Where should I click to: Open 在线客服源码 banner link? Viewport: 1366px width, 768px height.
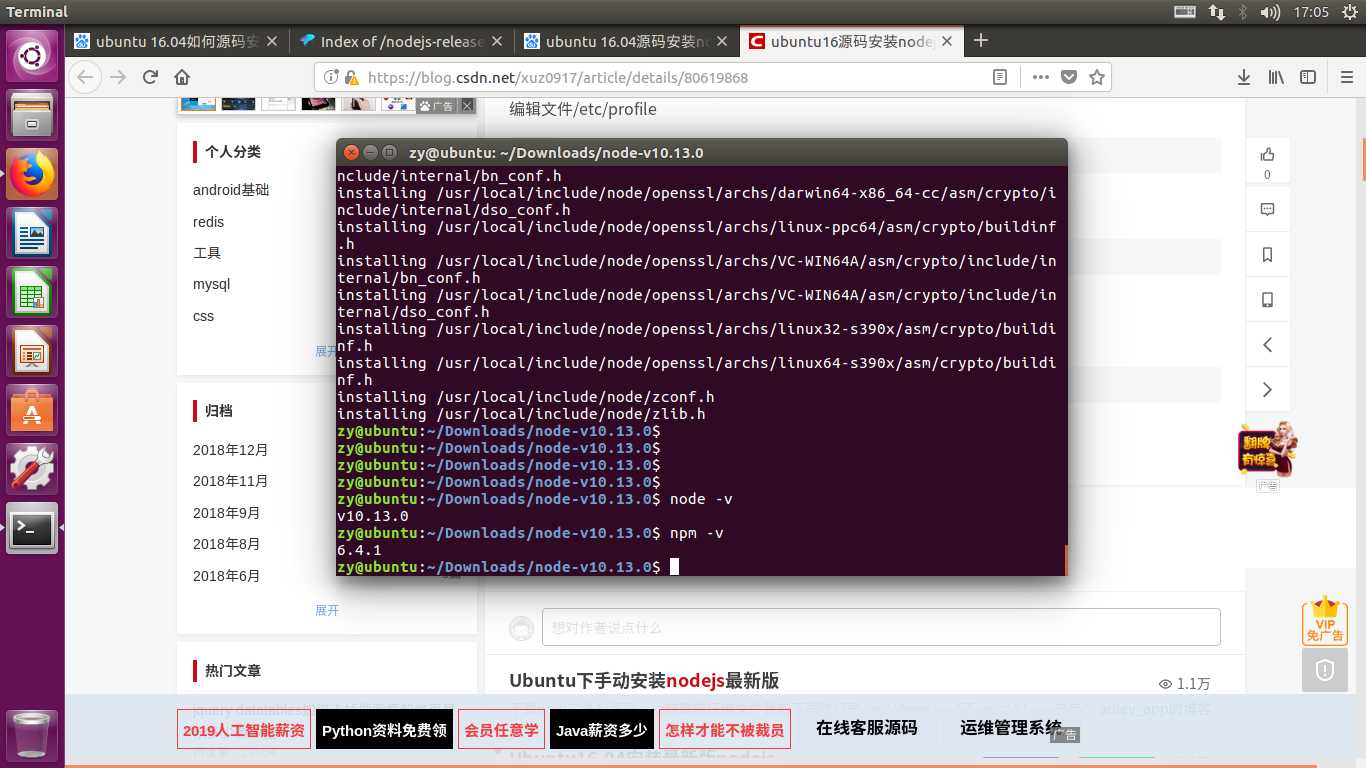click(866, 728)
